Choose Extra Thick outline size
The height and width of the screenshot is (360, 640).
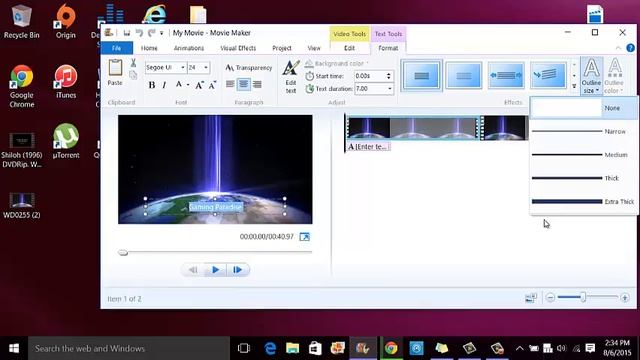(584, 201)
